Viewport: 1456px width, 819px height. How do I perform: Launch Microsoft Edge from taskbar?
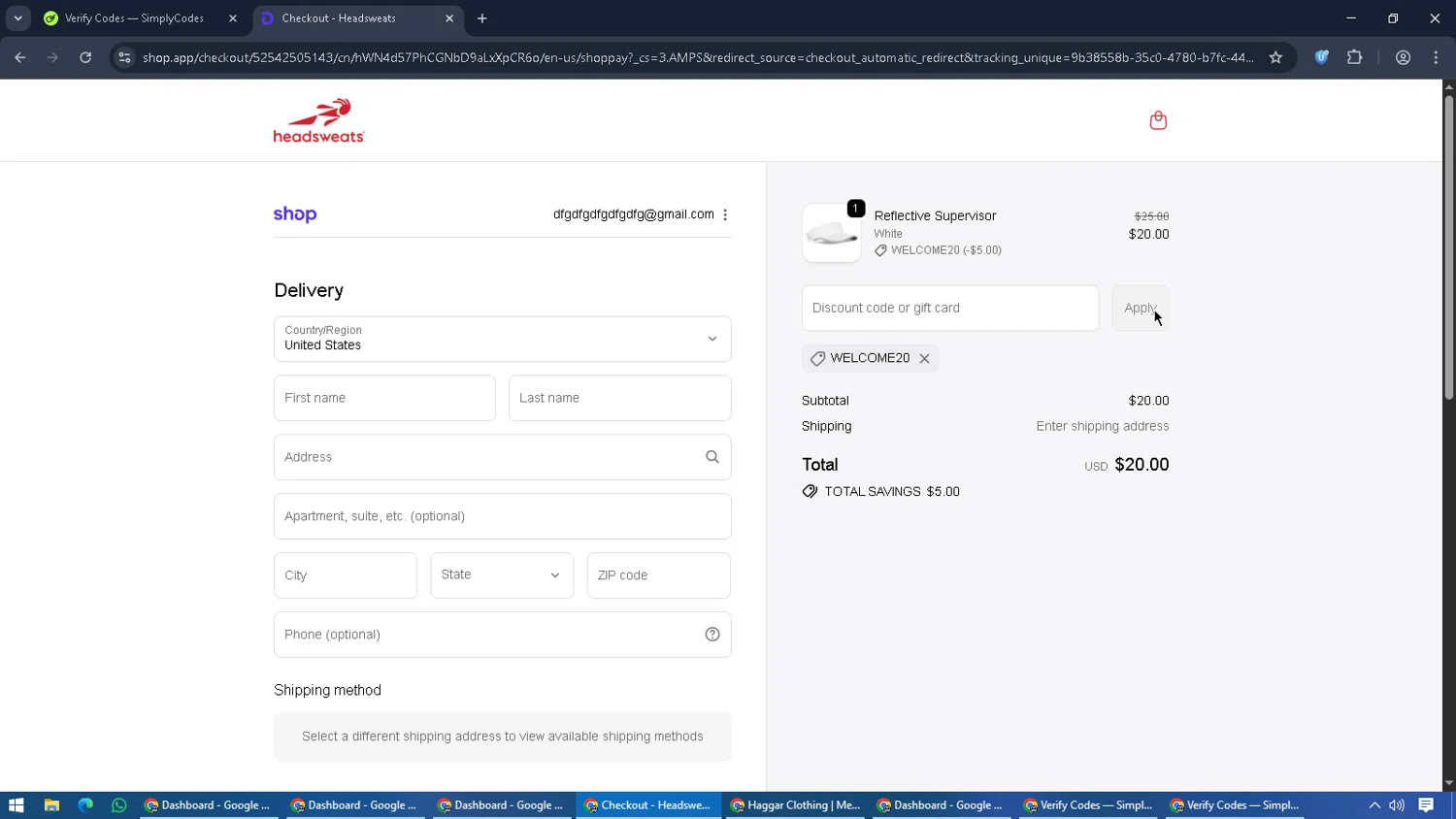pyautogui.click(x=85, y=805)
